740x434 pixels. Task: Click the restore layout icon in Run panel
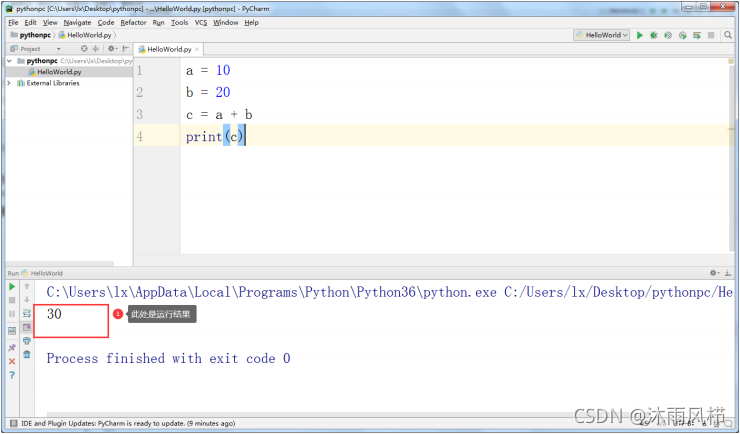click(12, 331)
